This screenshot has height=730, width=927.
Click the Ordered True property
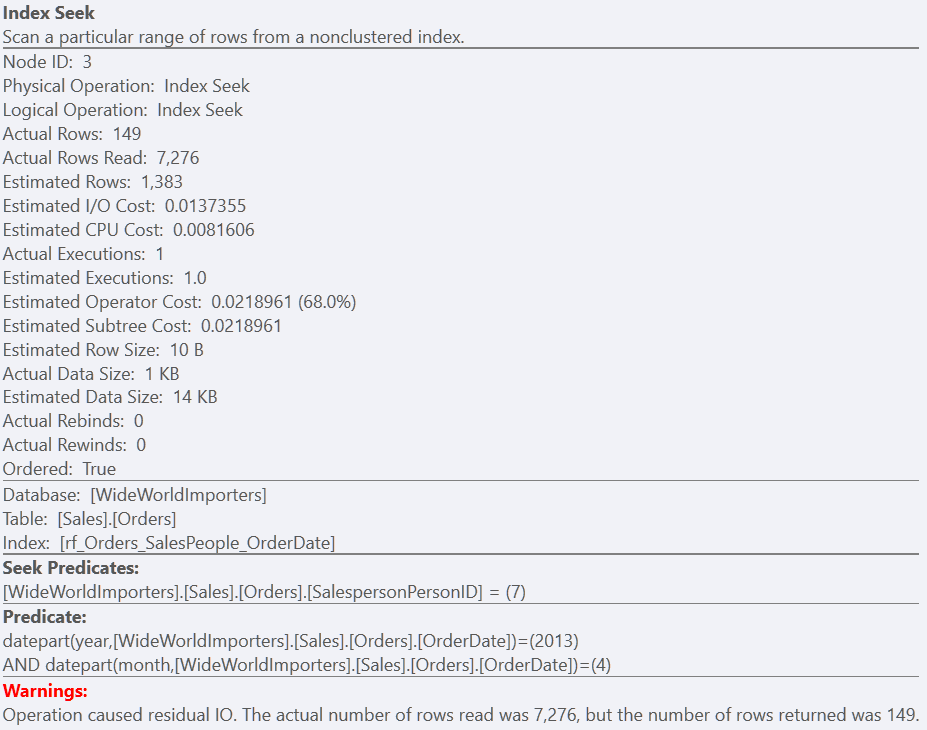(x=59, y=469)
